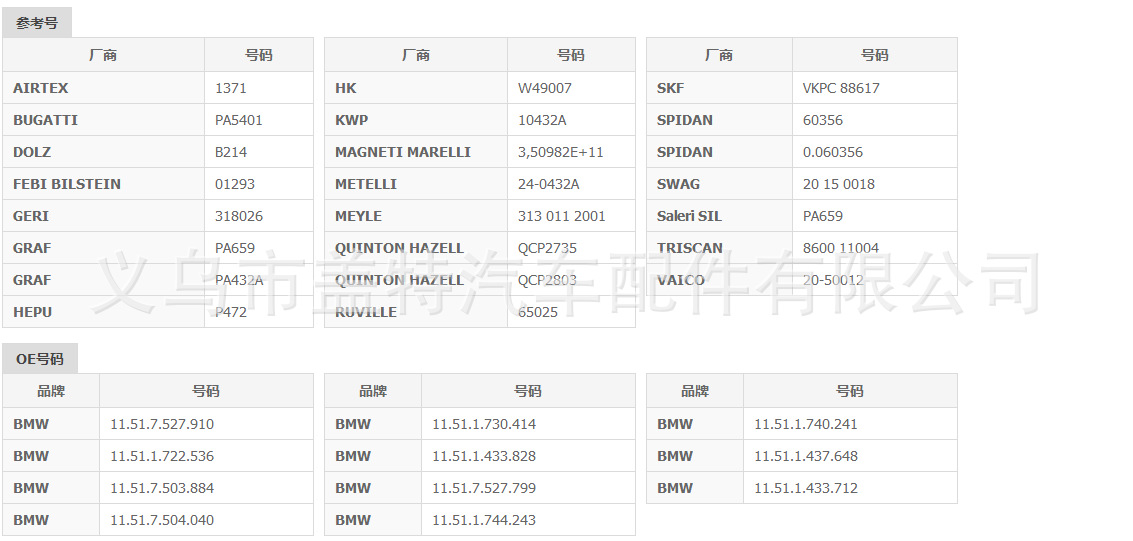Select the TRISCAN number 8600 11004
The width and height of the screenshot is (1133, 541).
(841, 248)
